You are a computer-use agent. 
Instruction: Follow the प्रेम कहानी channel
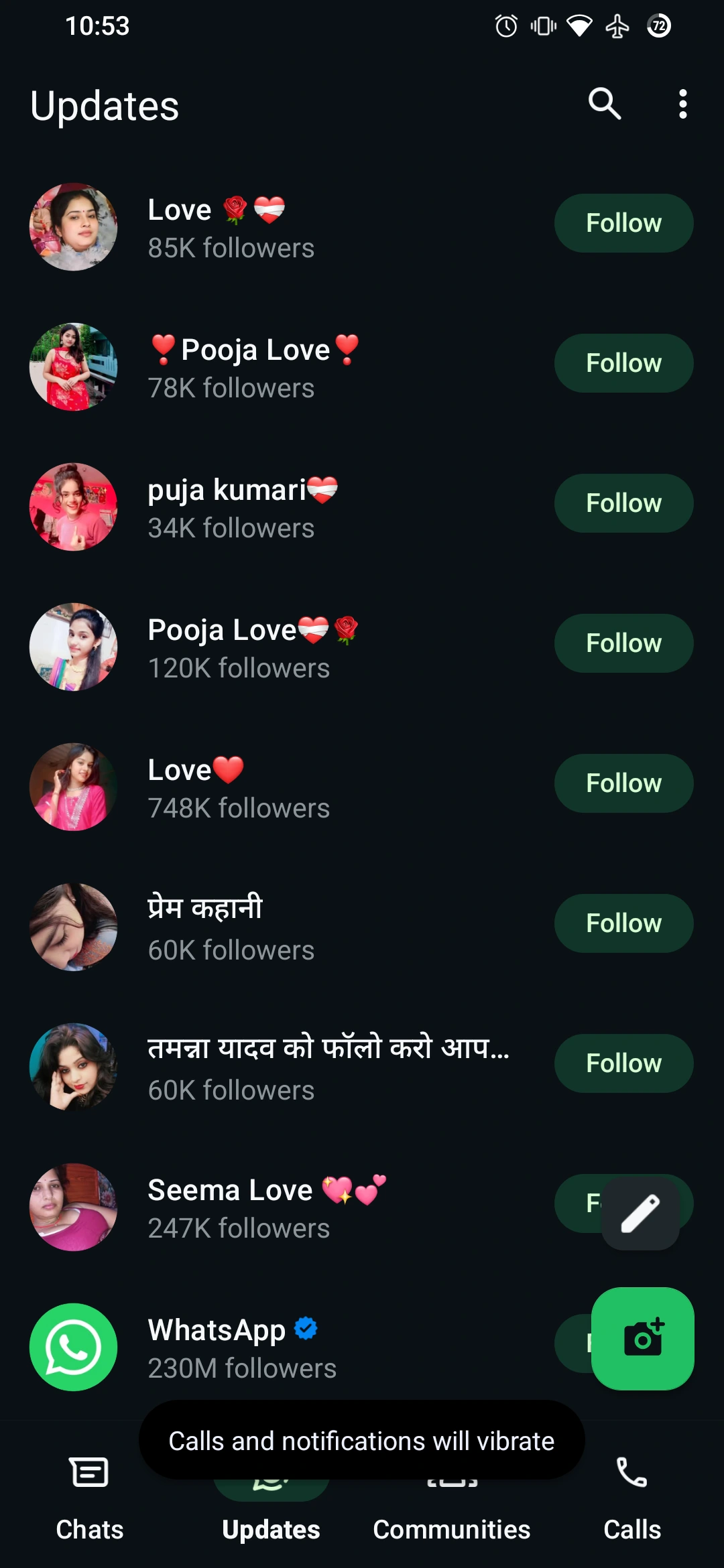pos(623,923)
